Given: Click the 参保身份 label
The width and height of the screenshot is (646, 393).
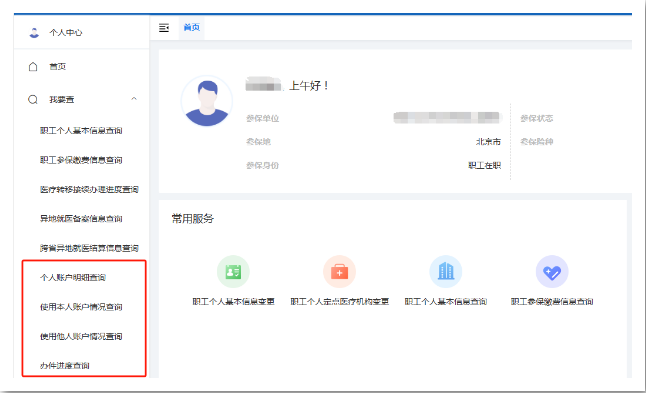Looking at the screenshot, I should coord(263,165).
